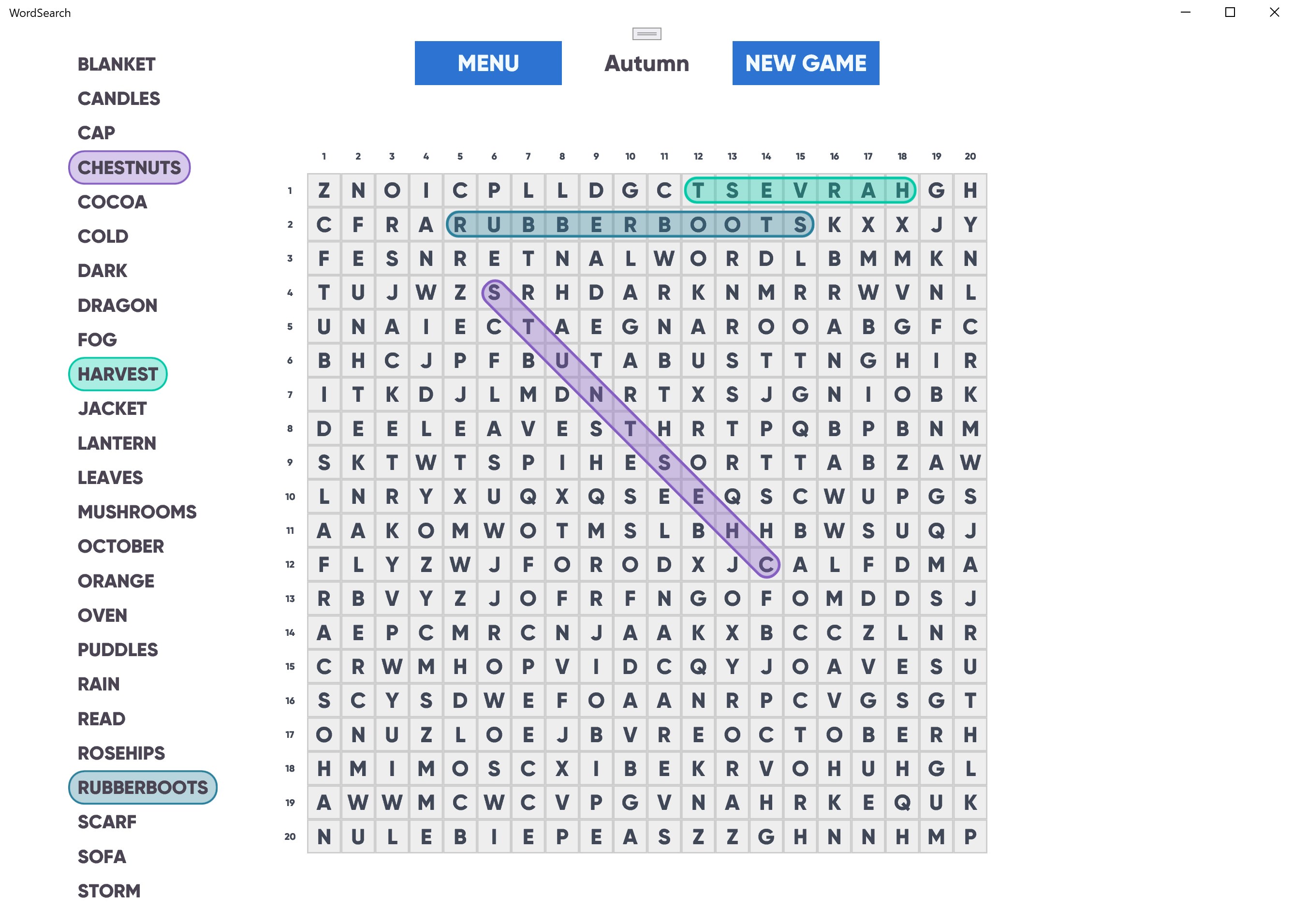Click the MENU button

click(x=487, y=63)
